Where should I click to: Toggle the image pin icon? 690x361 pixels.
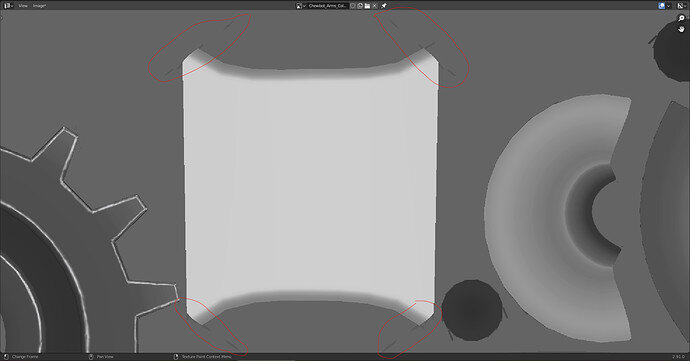coord(384,6)
